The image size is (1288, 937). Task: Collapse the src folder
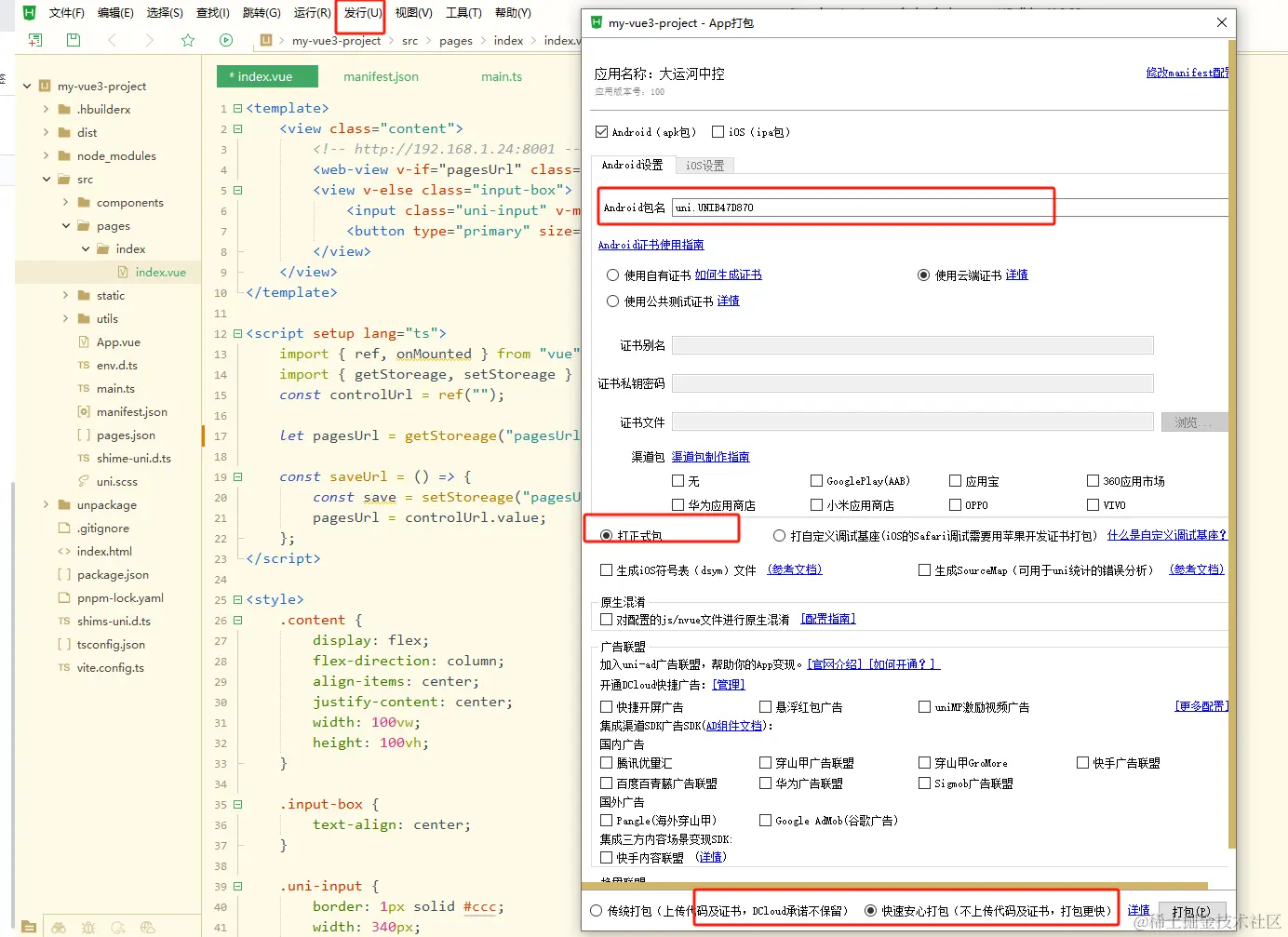tap(46, 179)
